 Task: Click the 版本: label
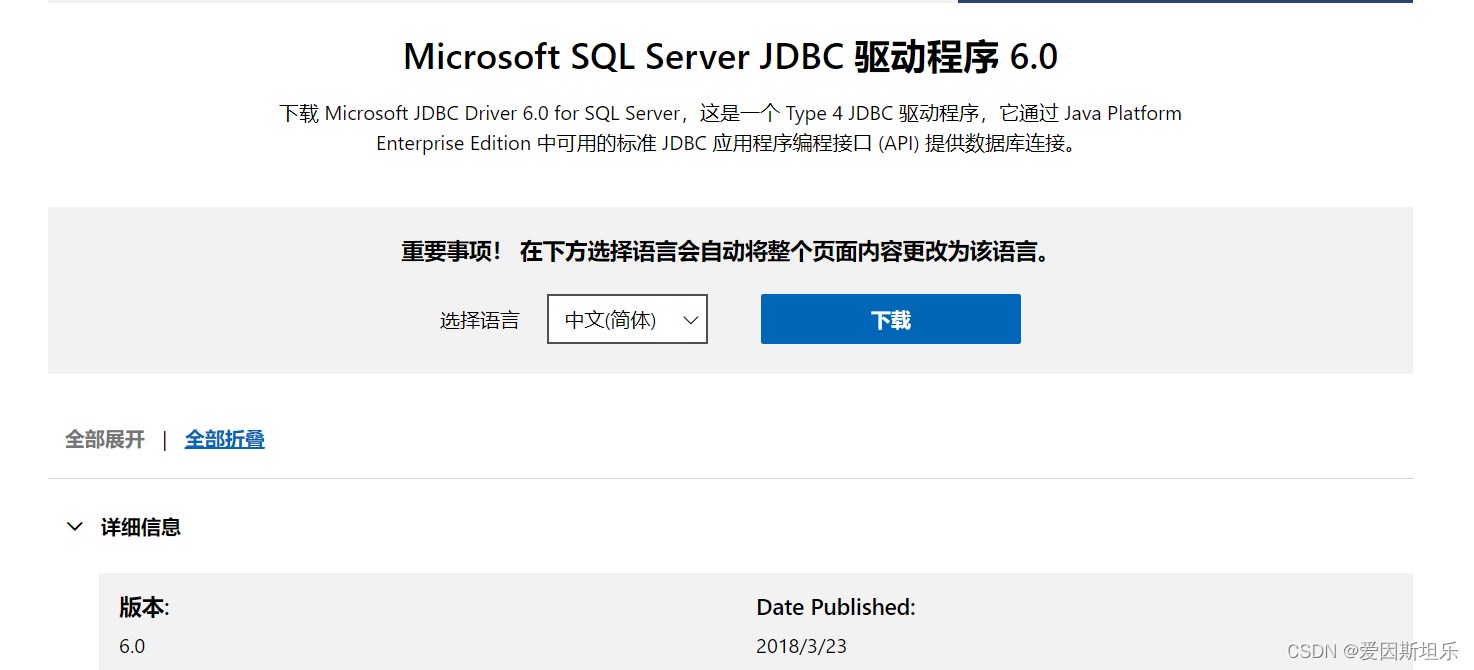coord(144,607)
